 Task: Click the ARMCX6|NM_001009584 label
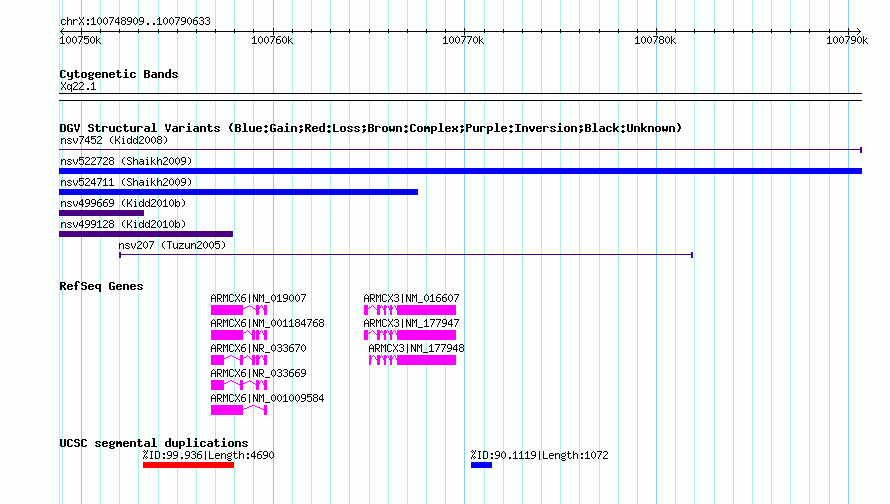point(267,398)
